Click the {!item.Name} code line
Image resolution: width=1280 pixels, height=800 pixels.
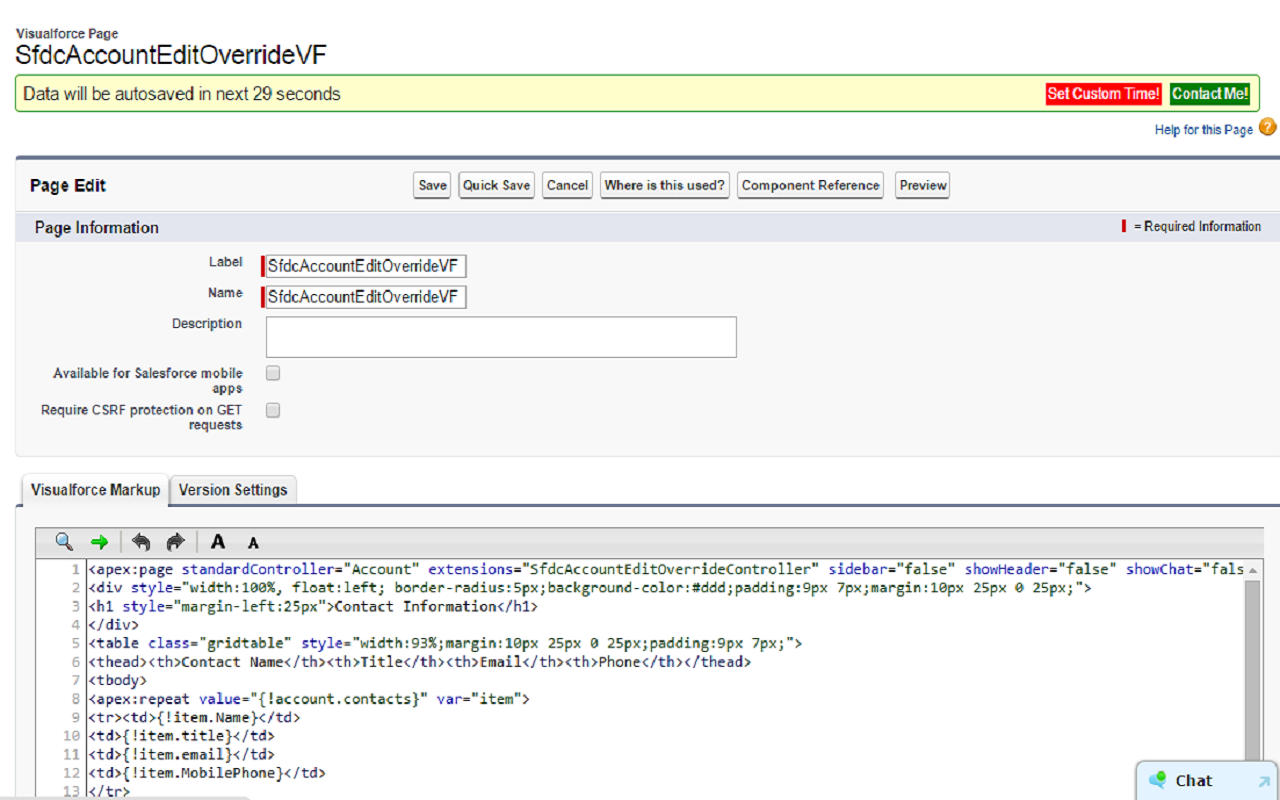pos(194,717)
